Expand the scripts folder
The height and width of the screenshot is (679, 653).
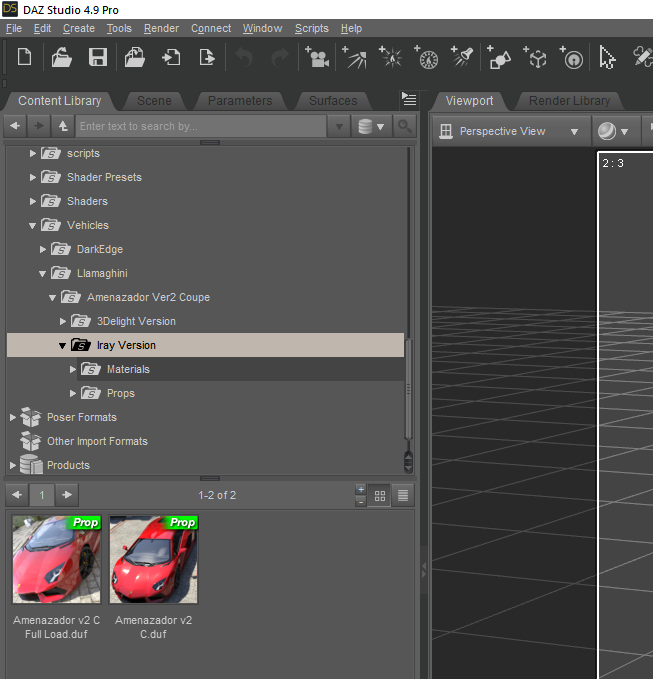(32, 153)
